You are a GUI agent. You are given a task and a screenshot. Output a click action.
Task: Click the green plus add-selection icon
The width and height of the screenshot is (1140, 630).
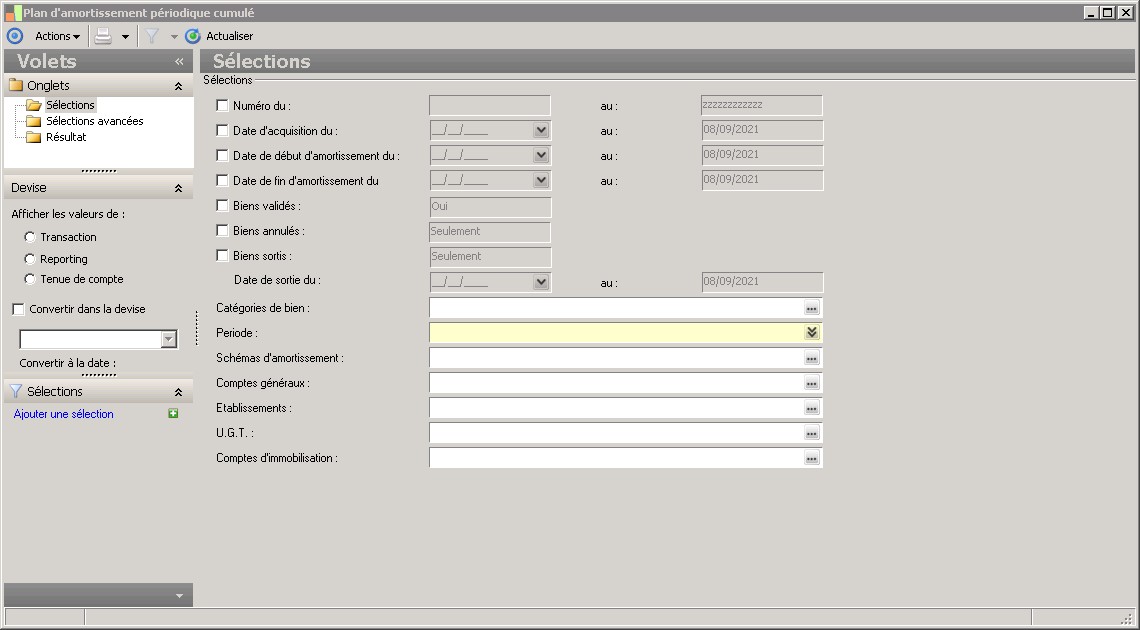[x=173, y=413]
